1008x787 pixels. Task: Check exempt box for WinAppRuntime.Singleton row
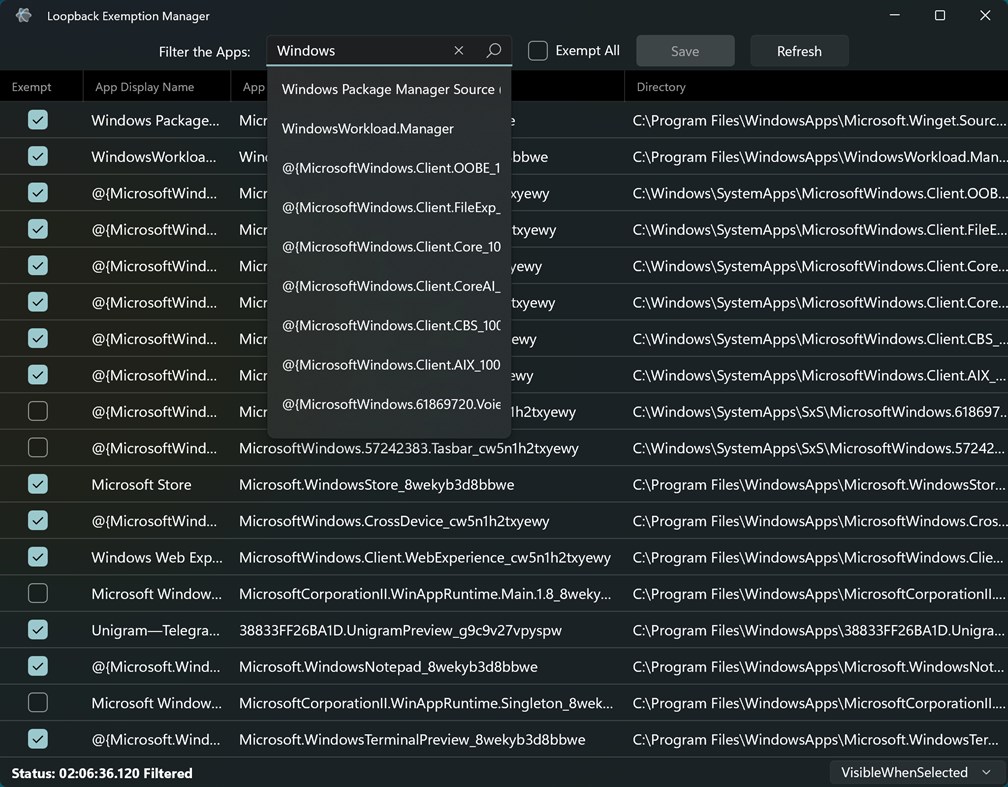(x=38, y=702)
